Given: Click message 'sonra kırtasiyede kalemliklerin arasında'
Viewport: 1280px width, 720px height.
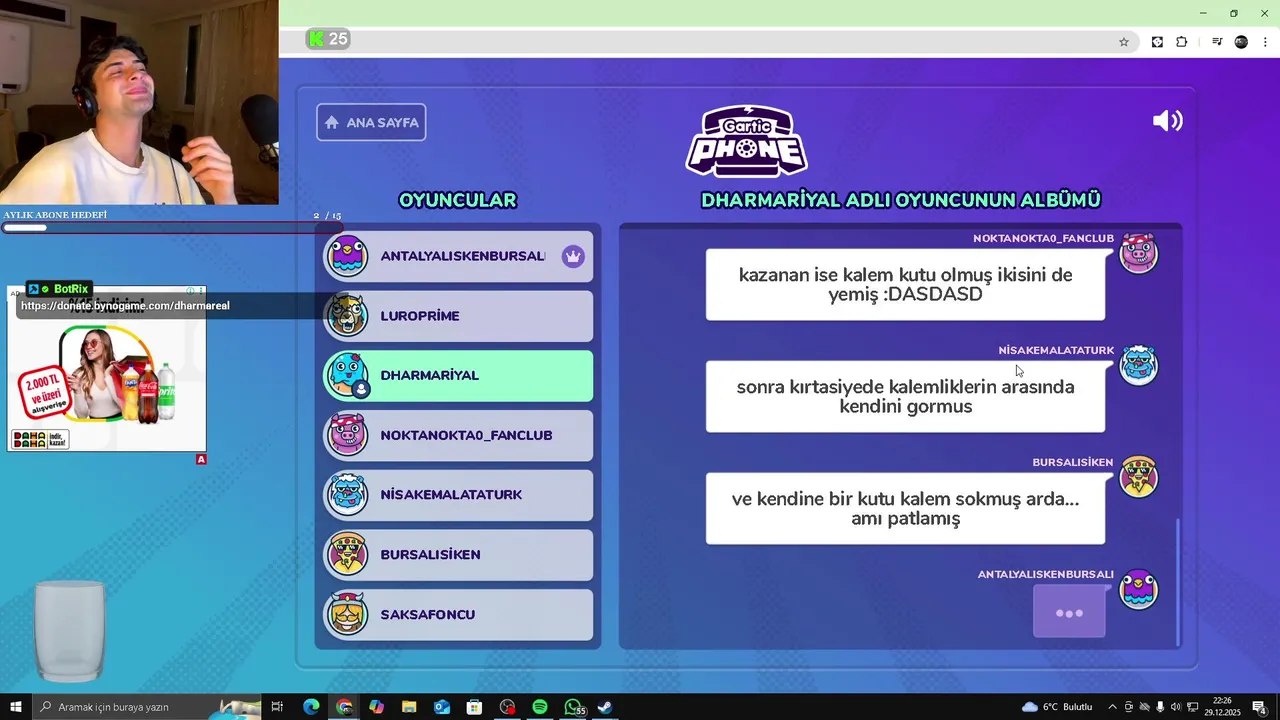Looking at the screenshot, I should (905, 397).
